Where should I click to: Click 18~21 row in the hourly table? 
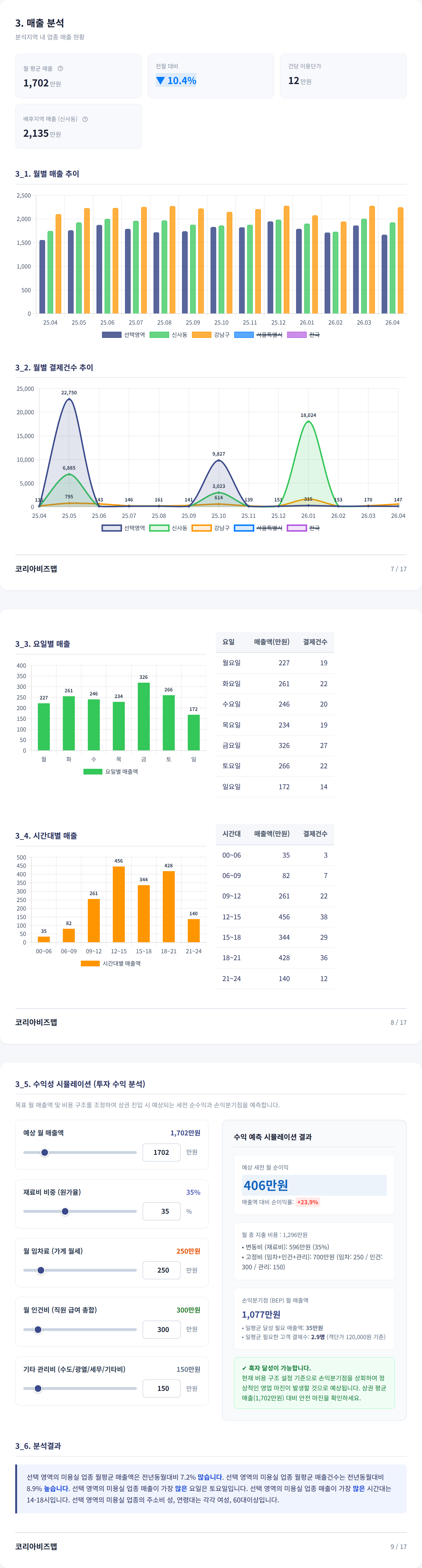tap(275, 958)
